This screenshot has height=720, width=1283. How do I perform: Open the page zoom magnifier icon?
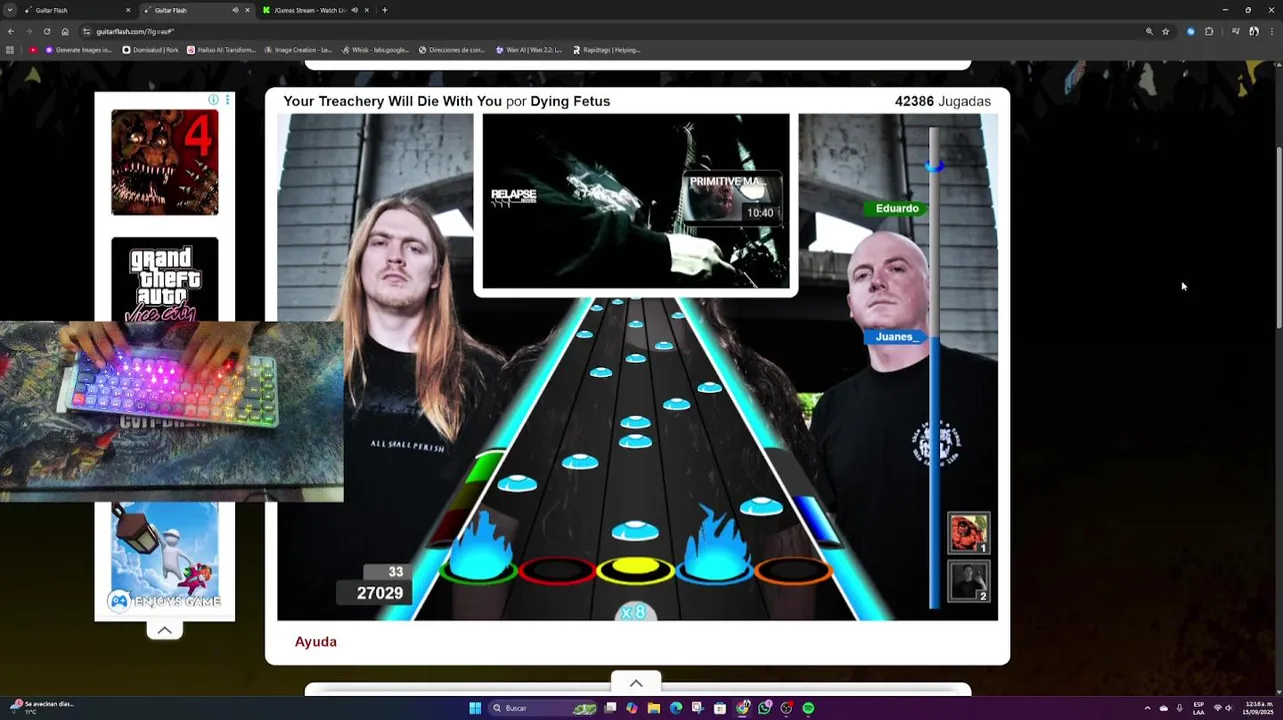pyautogui.click(x=1149, y=31)
